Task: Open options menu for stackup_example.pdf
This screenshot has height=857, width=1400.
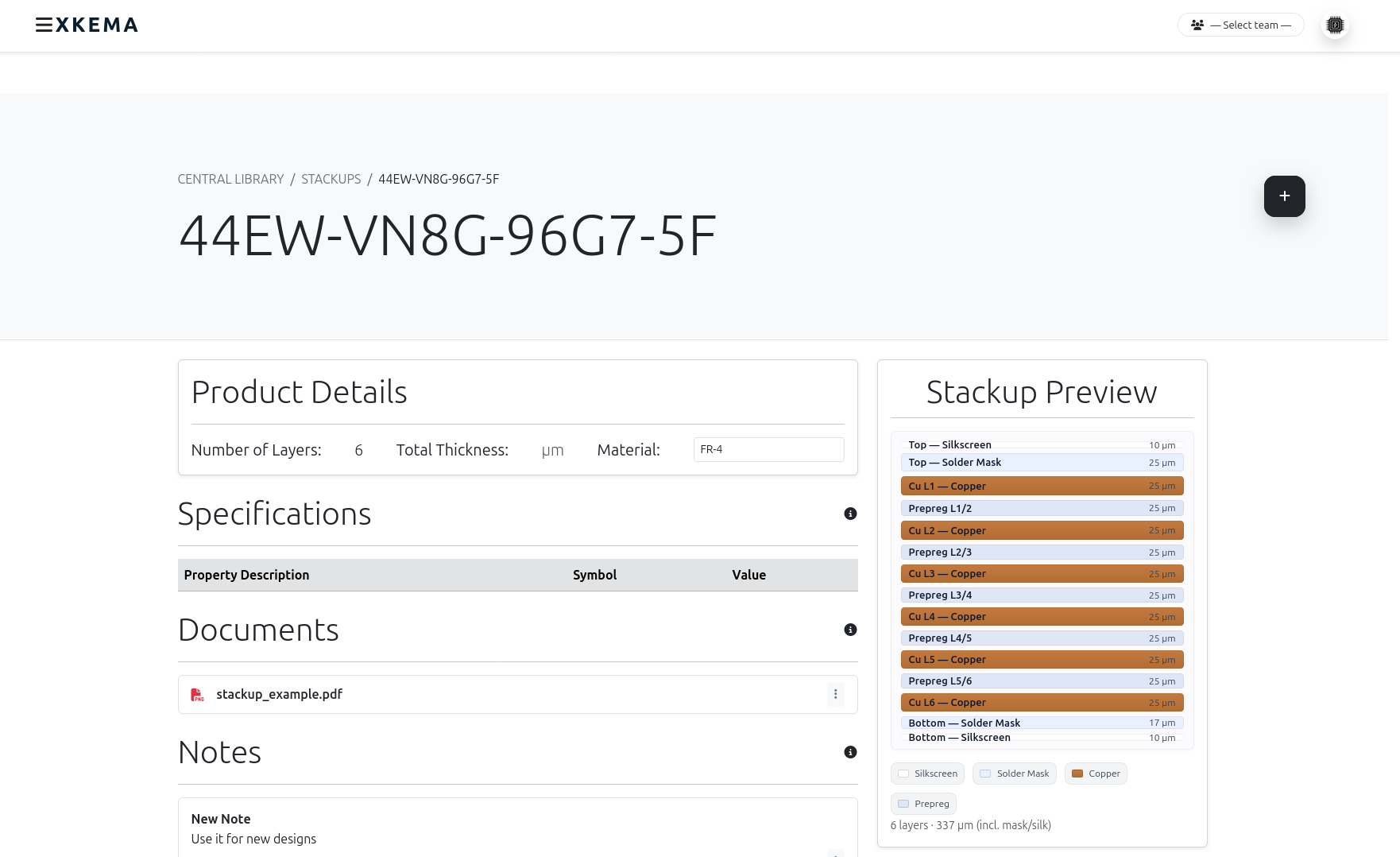Action: click(x=835, y=694)
